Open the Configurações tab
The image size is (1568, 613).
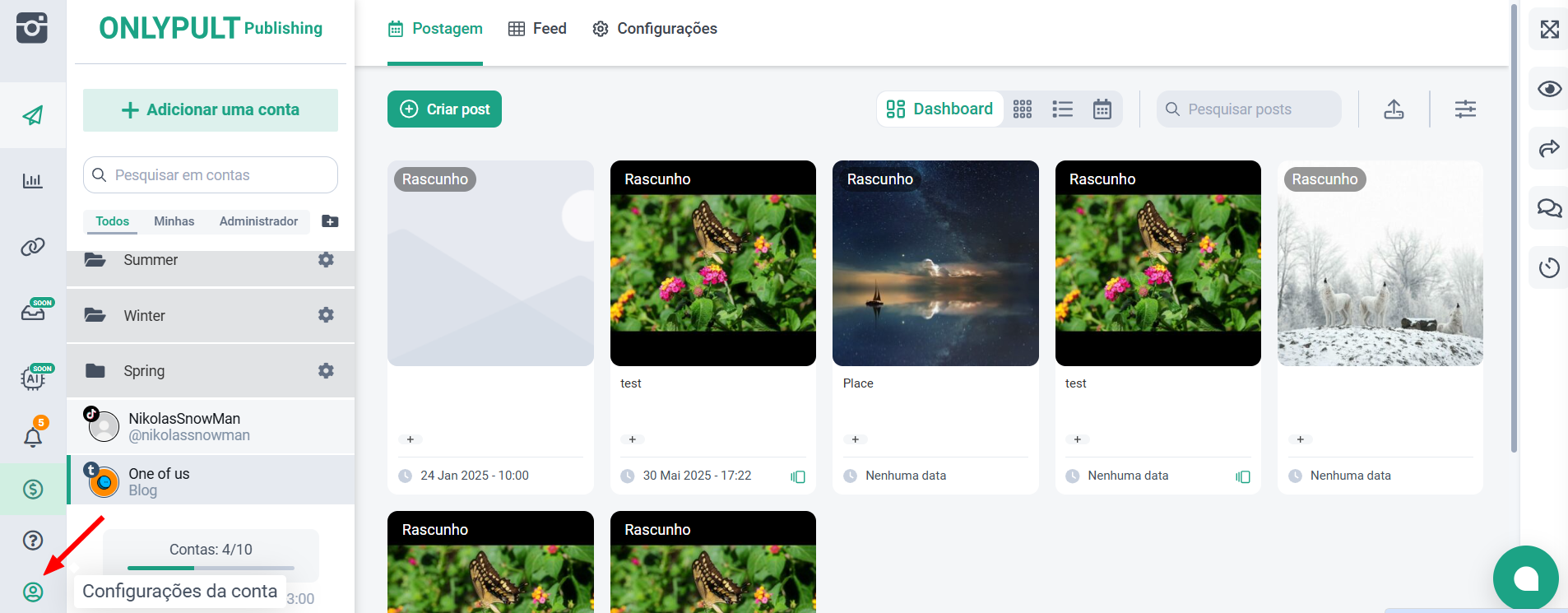655,29
